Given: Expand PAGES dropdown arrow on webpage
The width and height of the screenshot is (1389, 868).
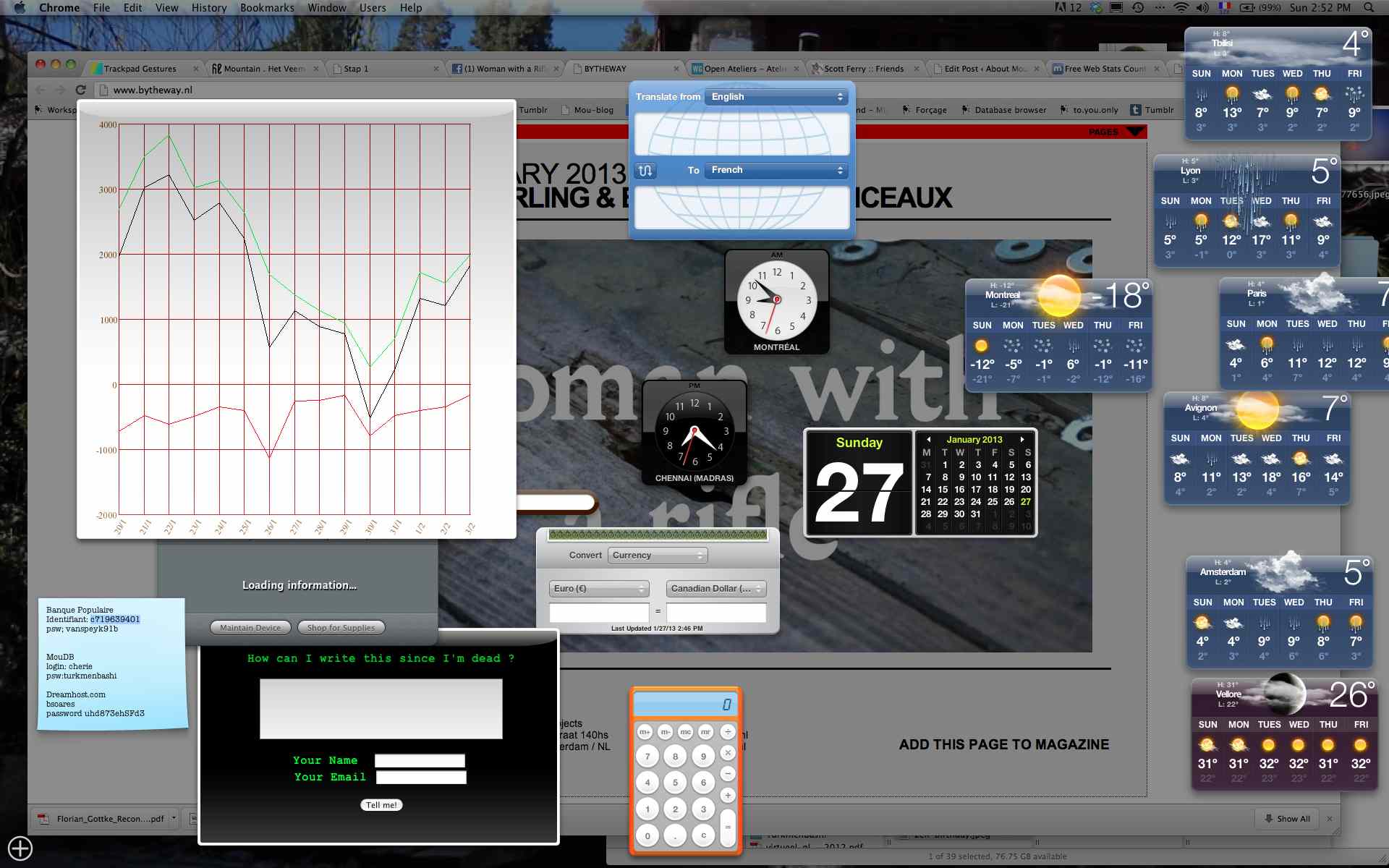Looking at the screenshot, I should [x=1136, y=132].
